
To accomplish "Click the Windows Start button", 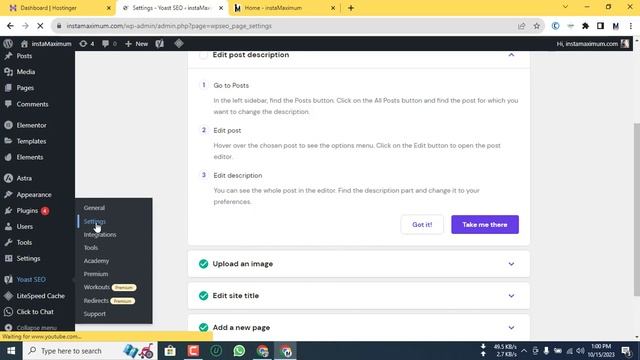I will pyautogui.click(x=11, y=351).
